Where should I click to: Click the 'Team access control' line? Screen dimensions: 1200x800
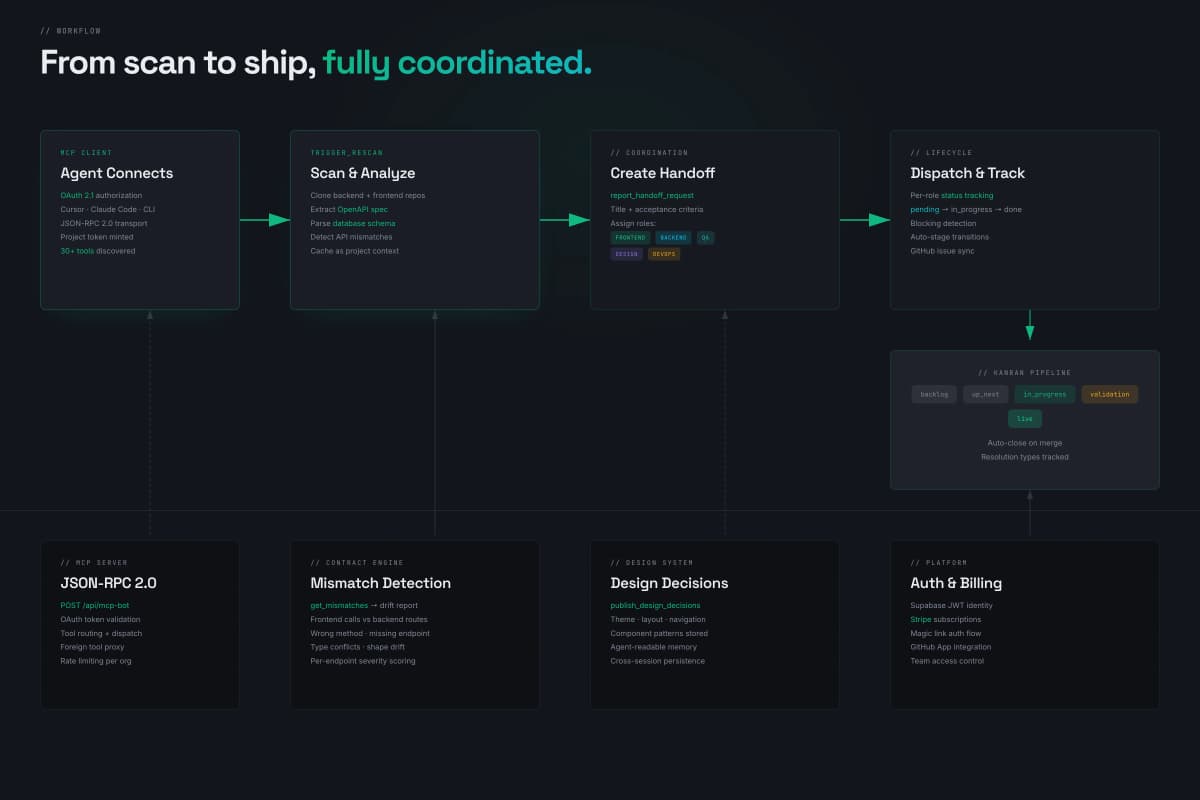click(x=947, y=661)
